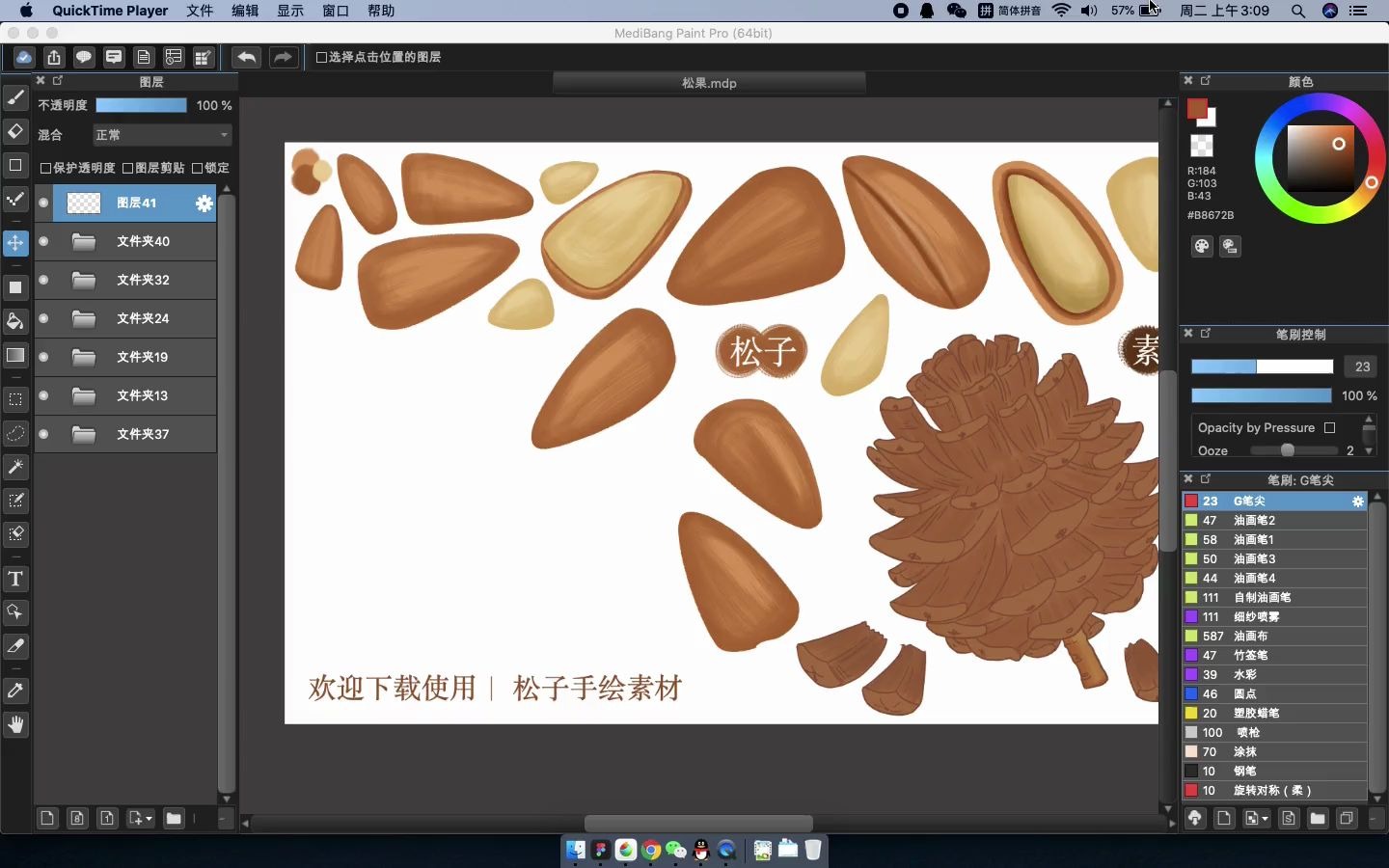This screenshot has width=1389, height=868.
Task: Hide 文件夹40 visibility dot
Action: click(x=43, y=241)
